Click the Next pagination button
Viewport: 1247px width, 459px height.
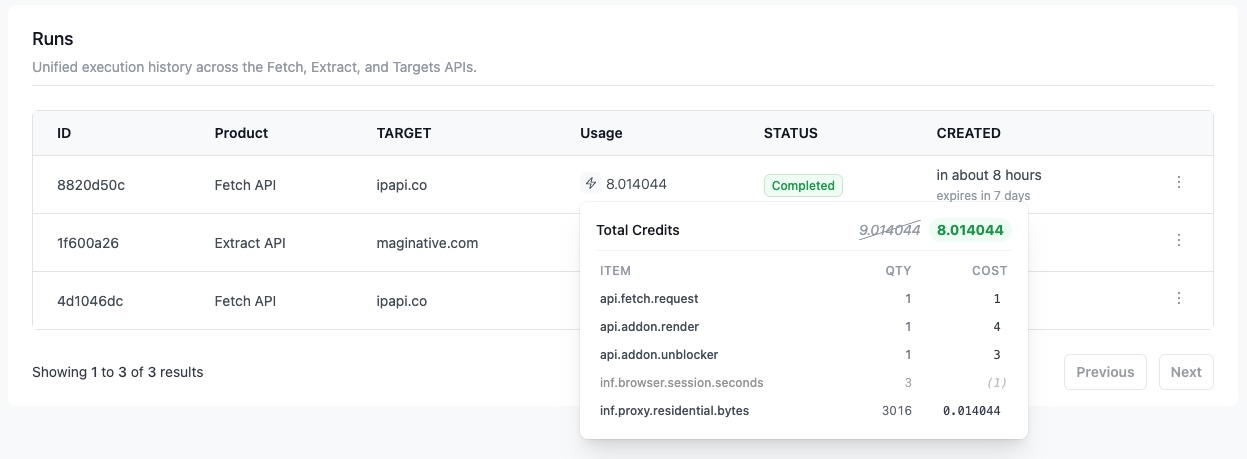[1185, 372]
